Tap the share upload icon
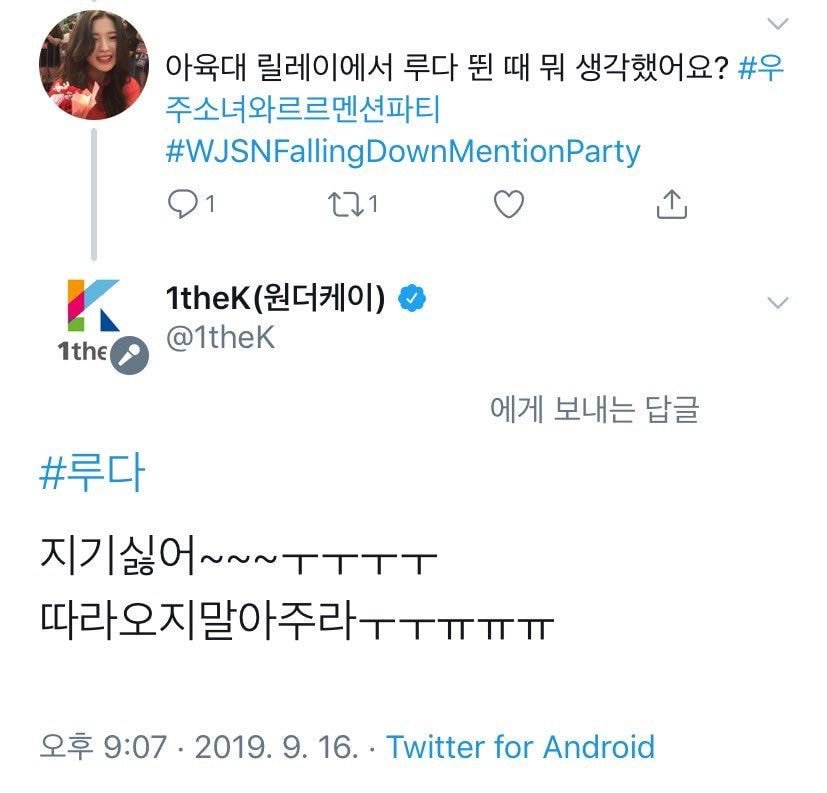 [x=672, y=204]
